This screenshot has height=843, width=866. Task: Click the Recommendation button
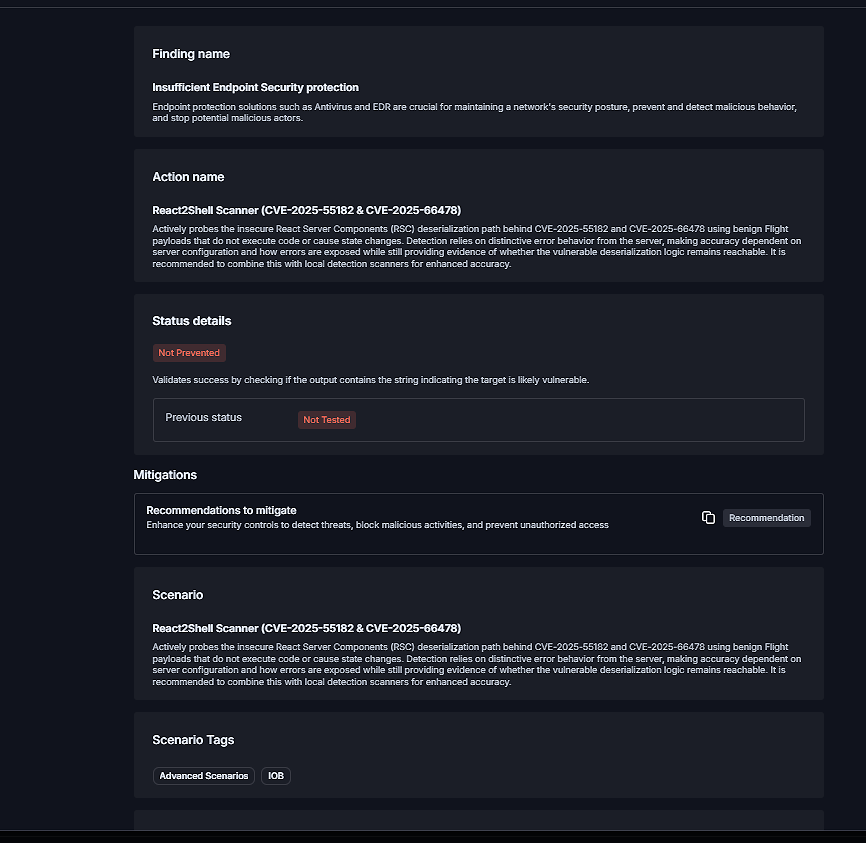click(766, 518)
